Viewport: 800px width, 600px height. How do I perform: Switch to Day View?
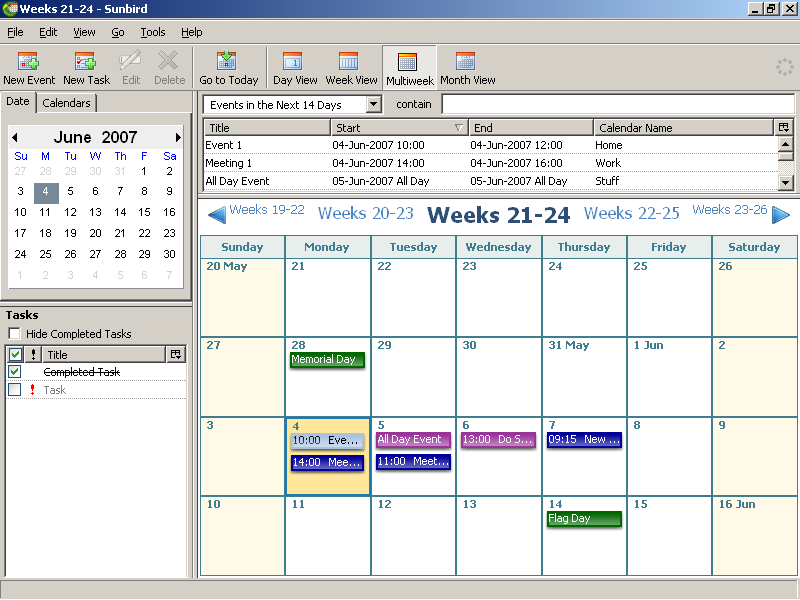(295, 67)
